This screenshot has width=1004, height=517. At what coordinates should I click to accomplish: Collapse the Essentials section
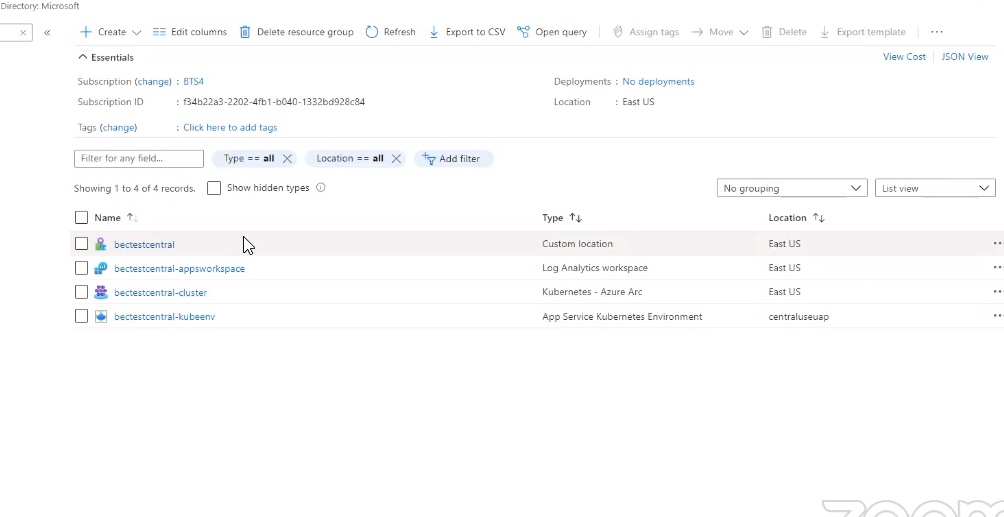pyautogui.click(x=83, y=57)
